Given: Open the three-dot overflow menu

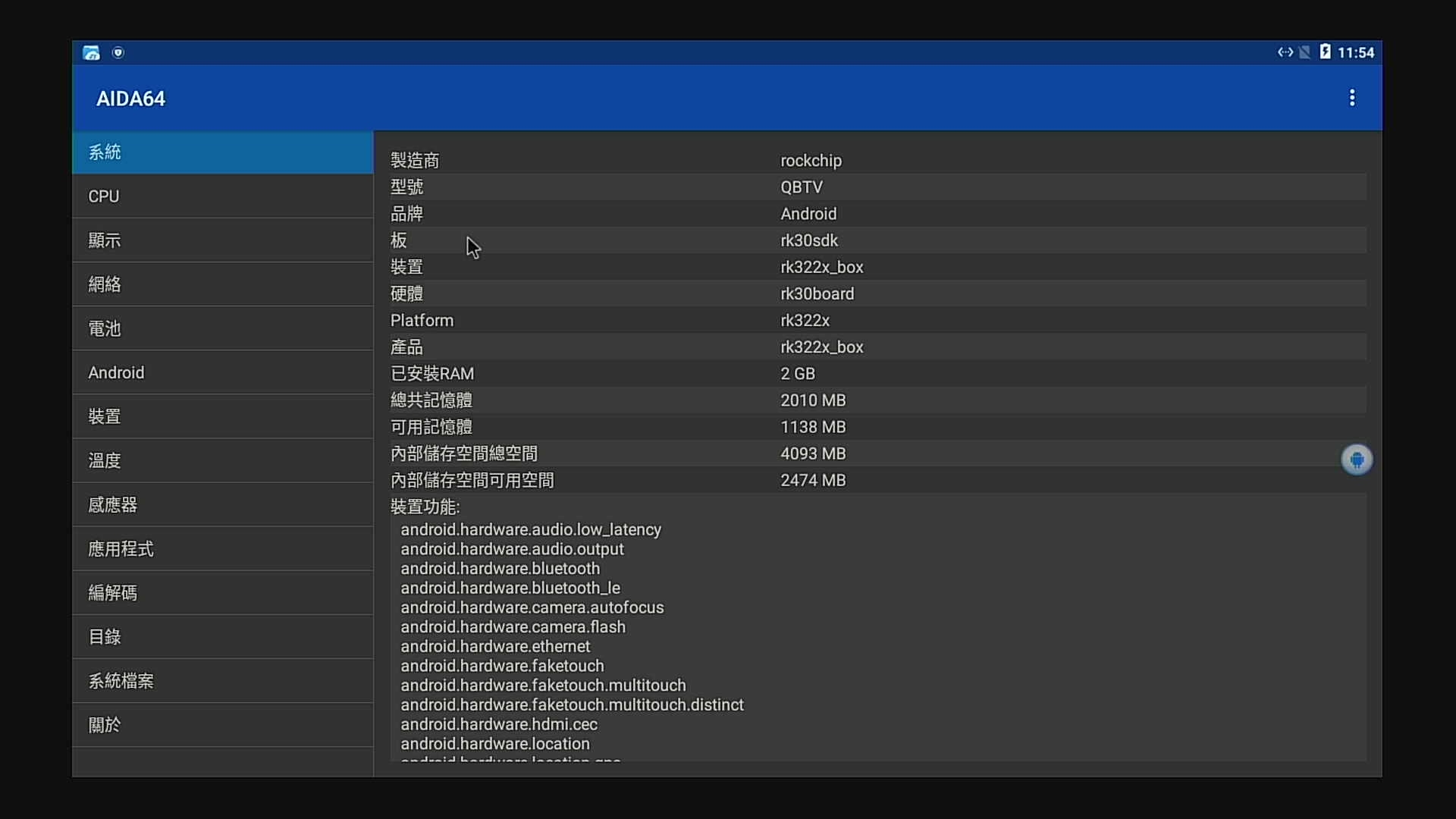Looking at the screenshot, I should pos(1351,98).
